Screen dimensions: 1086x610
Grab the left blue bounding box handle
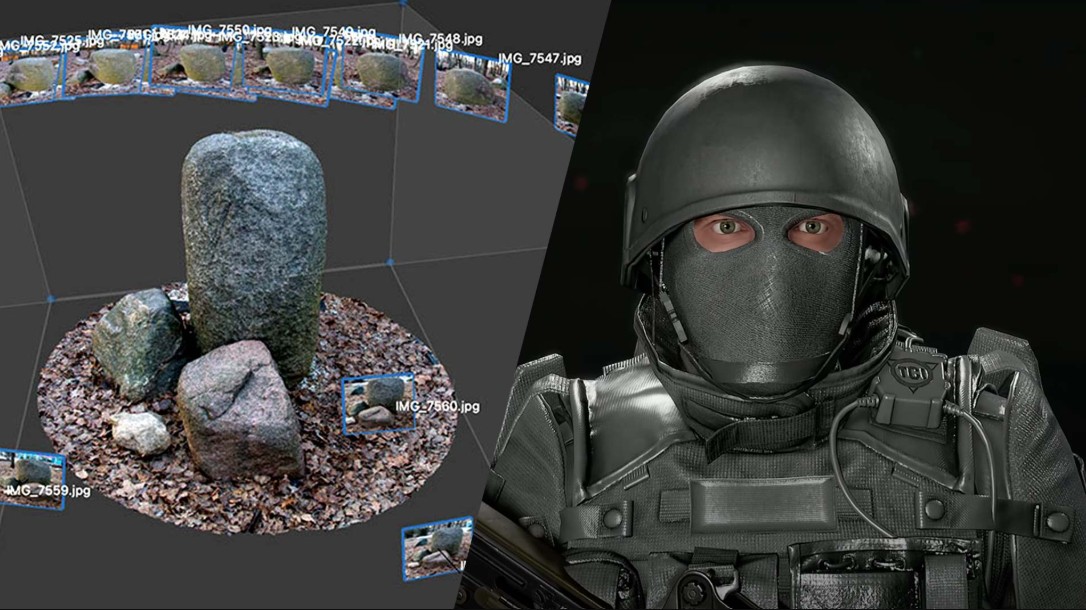tap(49, 298)
